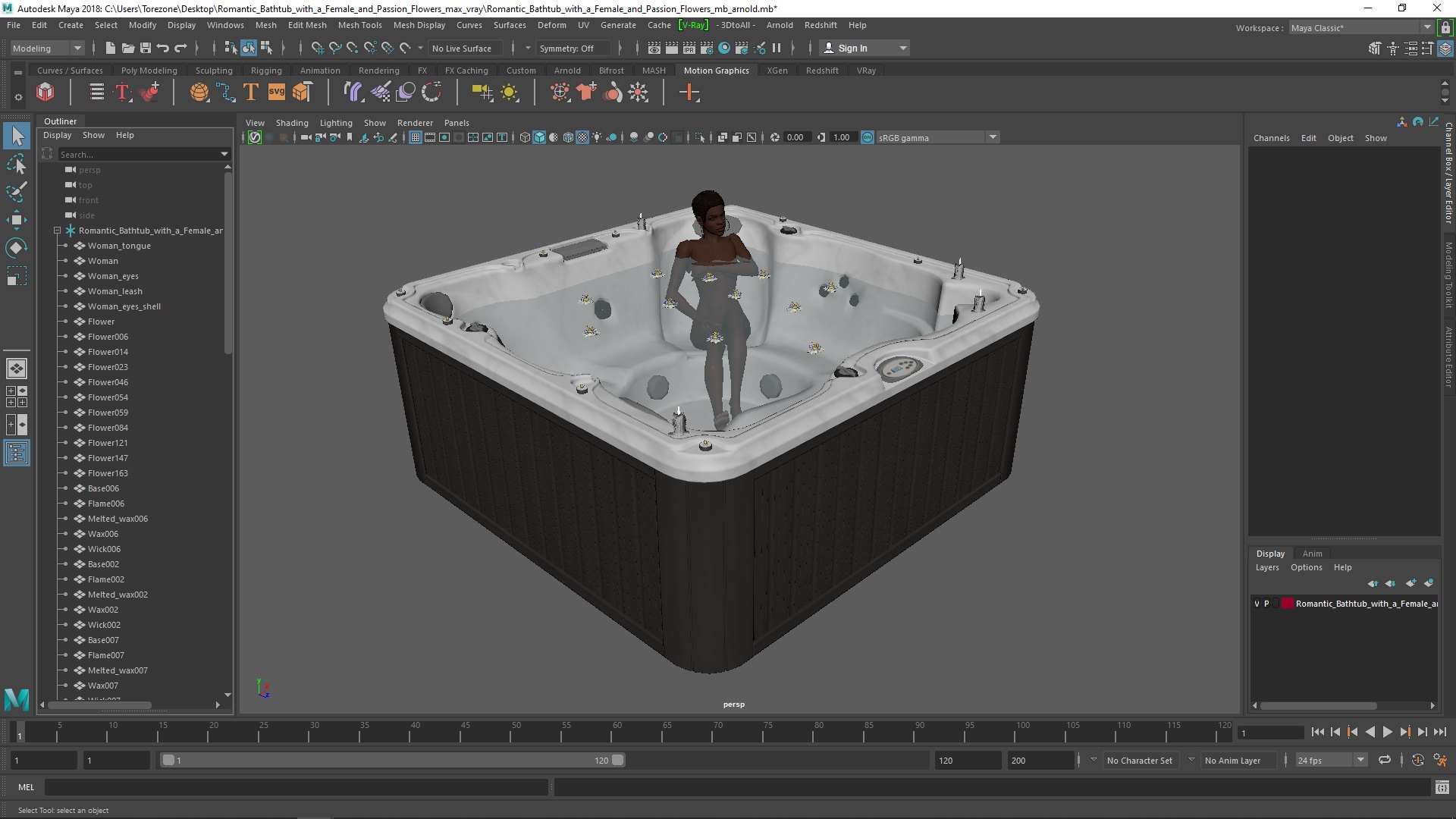
Task: Click the current frame number field
Action: (1270, 733)
